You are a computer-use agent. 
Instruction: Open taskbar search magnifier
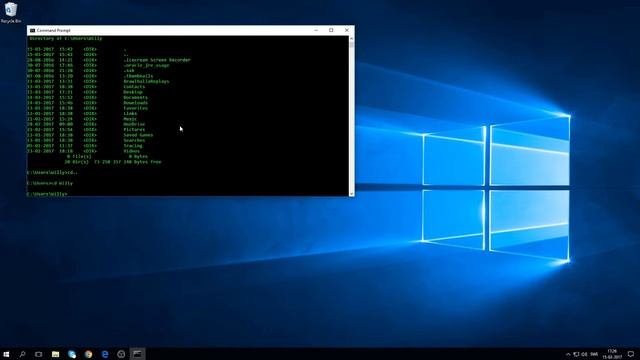22,354
